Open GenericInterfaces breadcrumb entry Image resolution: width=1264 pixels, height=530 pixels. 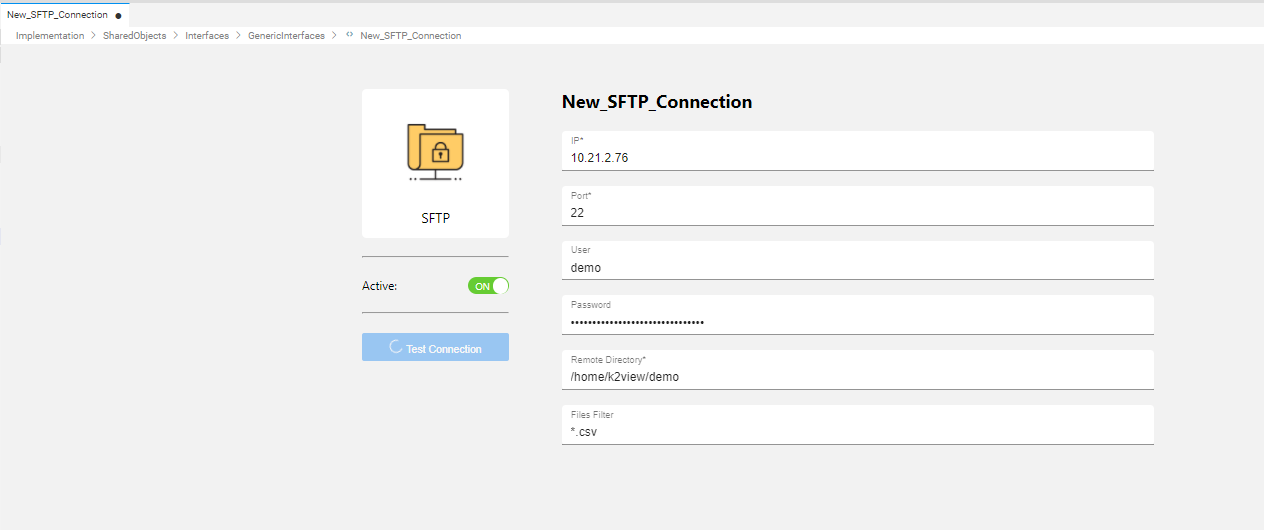[286, 36]
